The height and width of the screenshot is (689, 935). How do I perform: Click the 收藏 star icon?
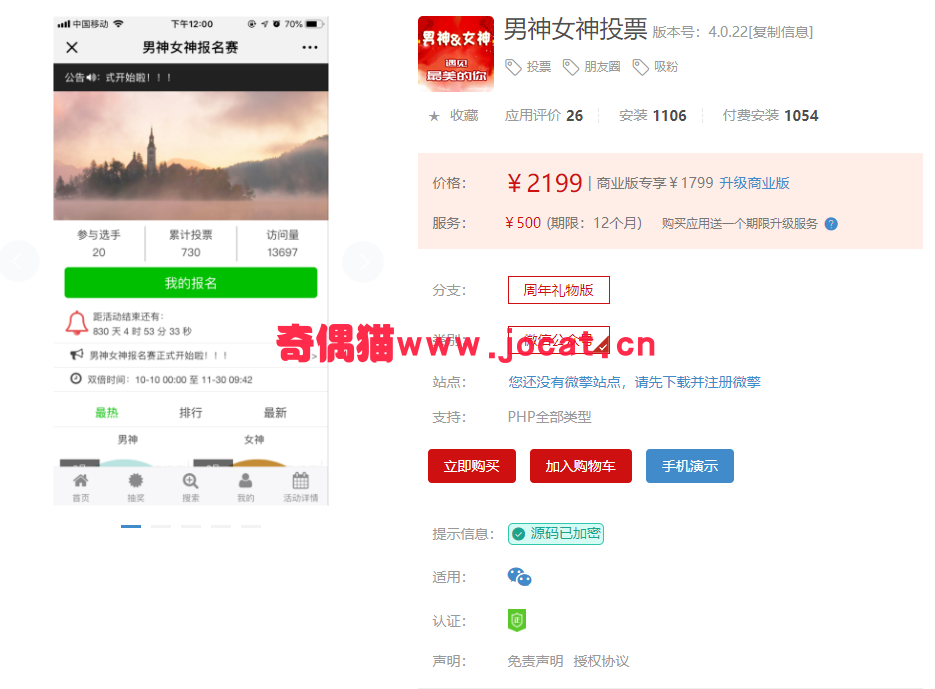coord(434,116)
